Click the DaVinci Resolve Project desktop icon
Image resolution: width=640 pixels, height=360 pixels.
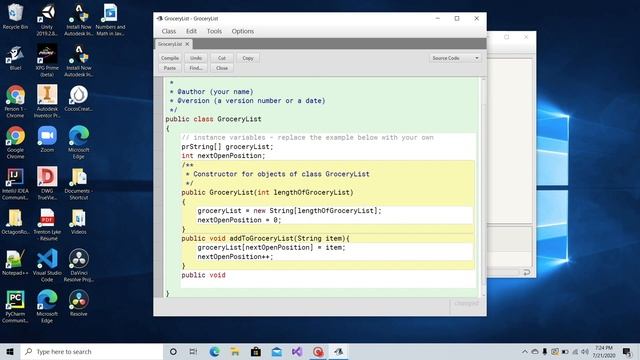click(x=79, y=265)
